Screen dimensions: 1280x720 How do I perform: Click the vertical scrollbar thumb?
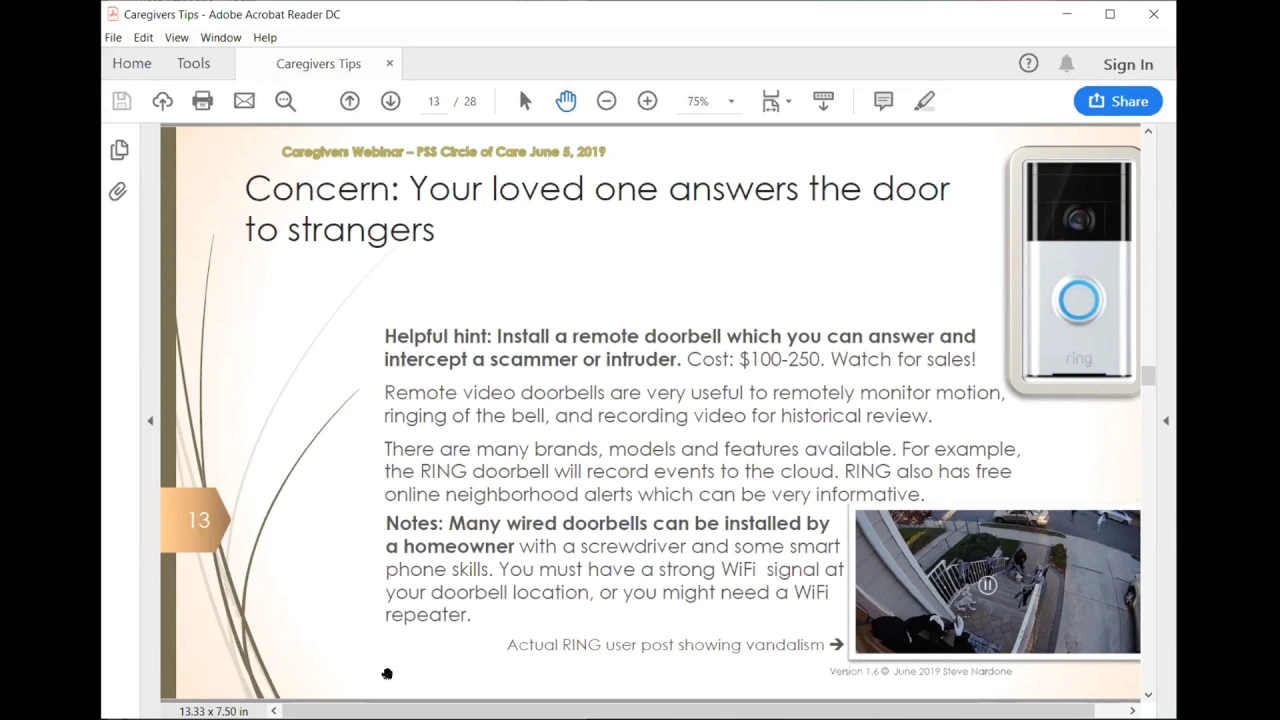1148,376
